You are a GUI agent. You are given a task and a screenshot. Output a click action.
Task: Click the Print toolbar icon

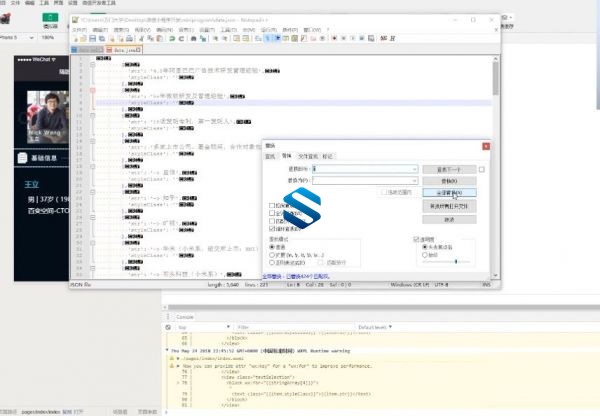point(129,38)
